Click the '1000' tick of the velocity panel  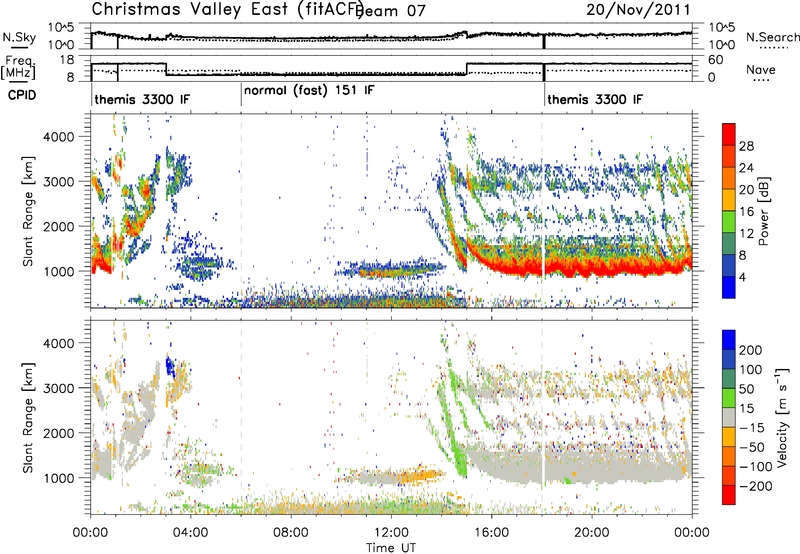[59, 478]
